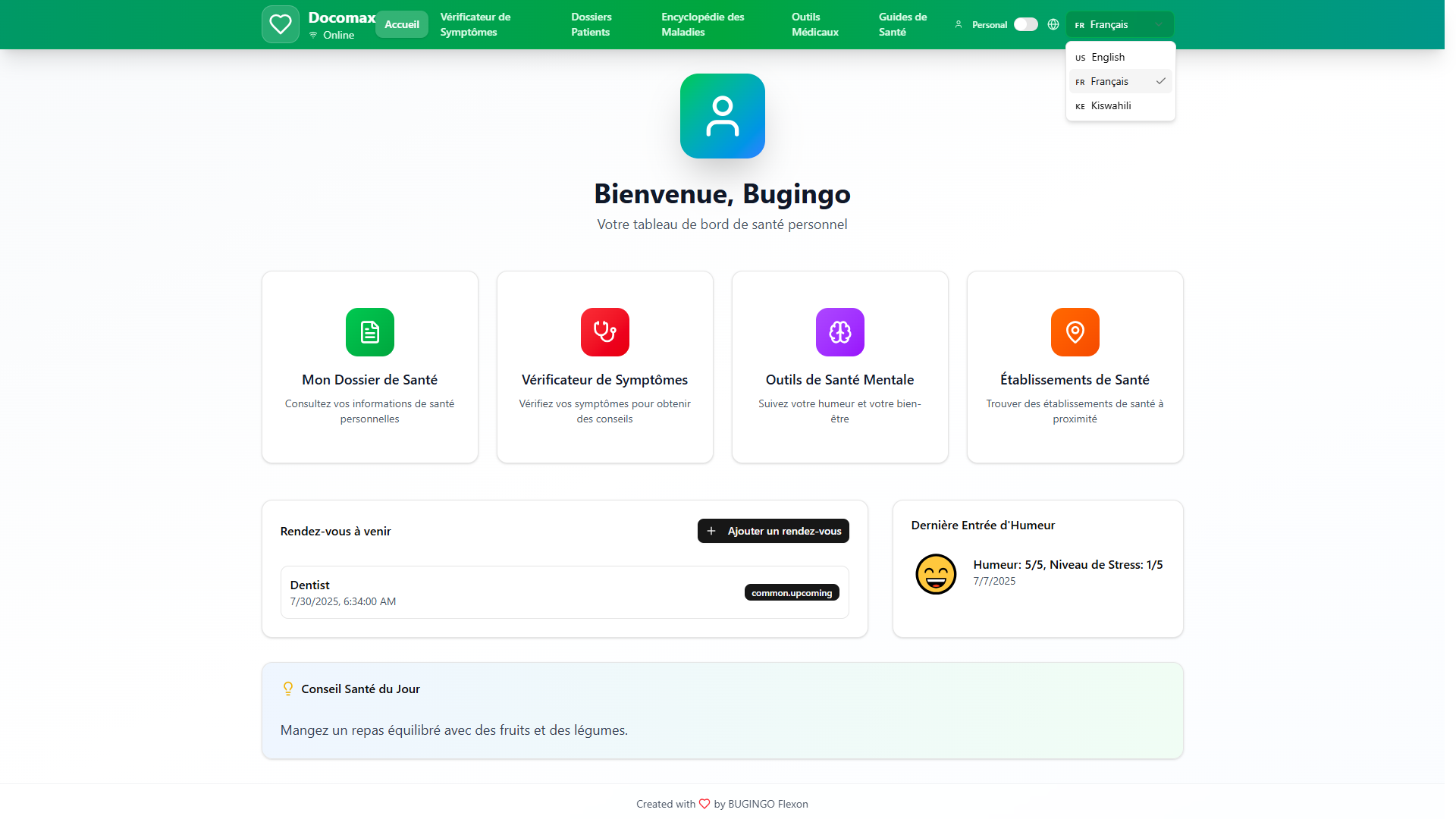
Task: Click the Docomax heart logo icon
Action: tap(280, 24)
